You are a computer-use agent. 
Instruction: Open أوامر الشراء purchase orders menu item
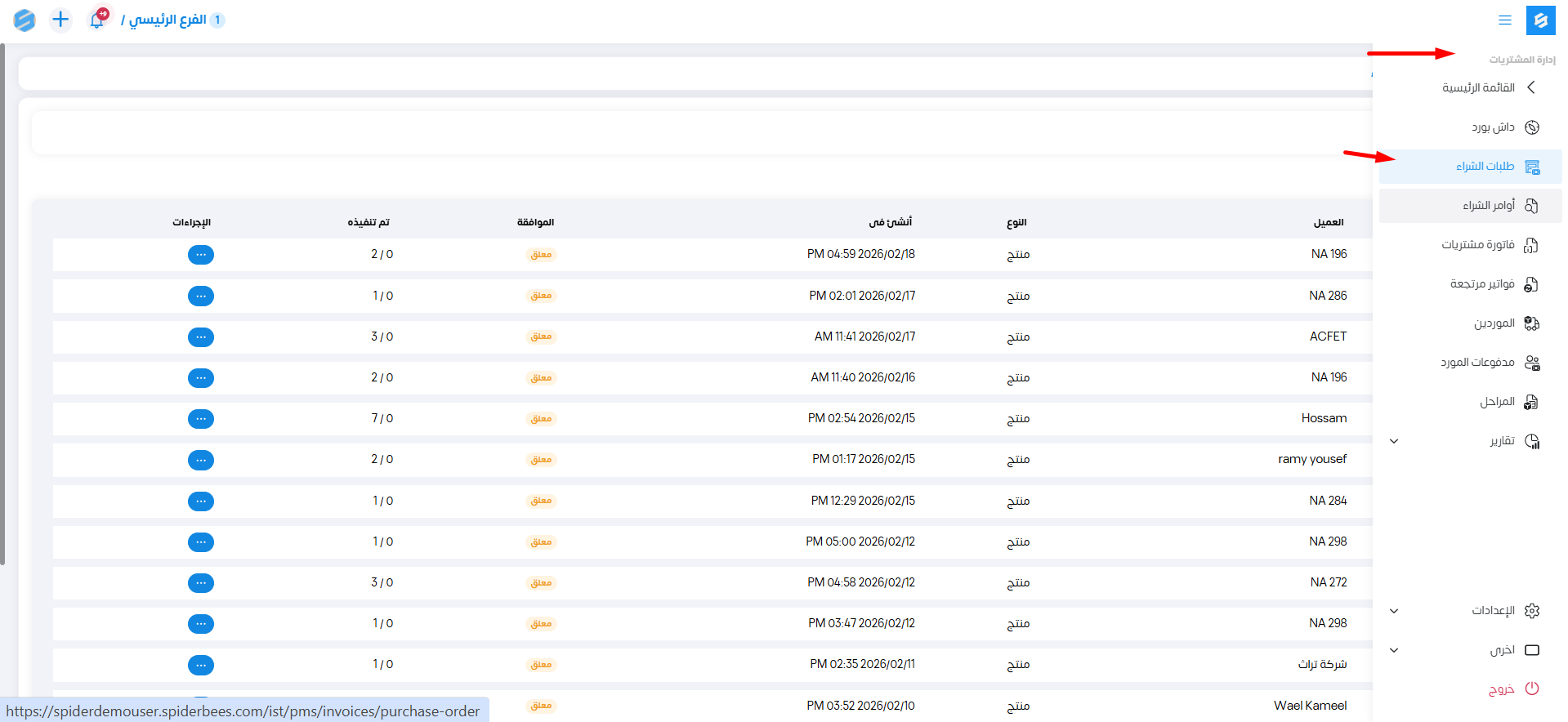tap(1488, 206)
